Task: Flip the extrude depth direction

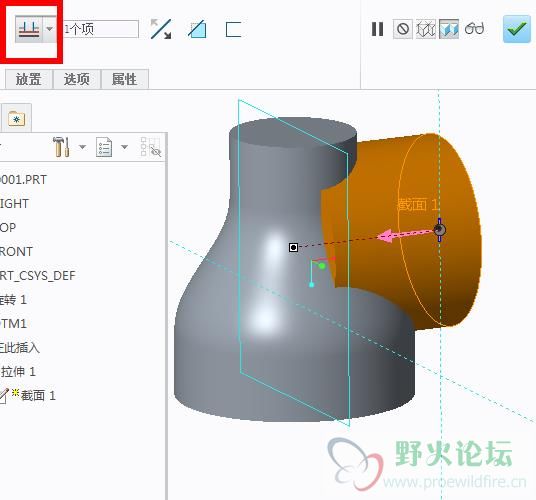Action: click(x=161, y=29)
